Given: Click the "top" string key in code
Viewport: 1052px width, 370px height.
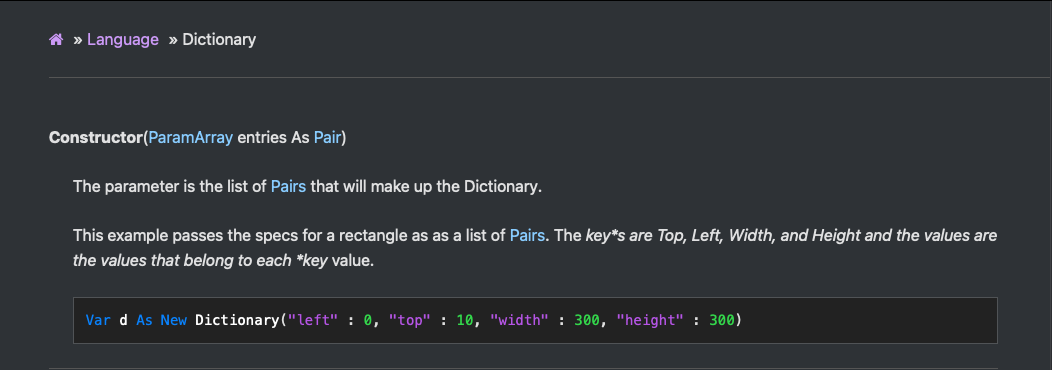Looking at the screenshot, I should click(410, 320).
